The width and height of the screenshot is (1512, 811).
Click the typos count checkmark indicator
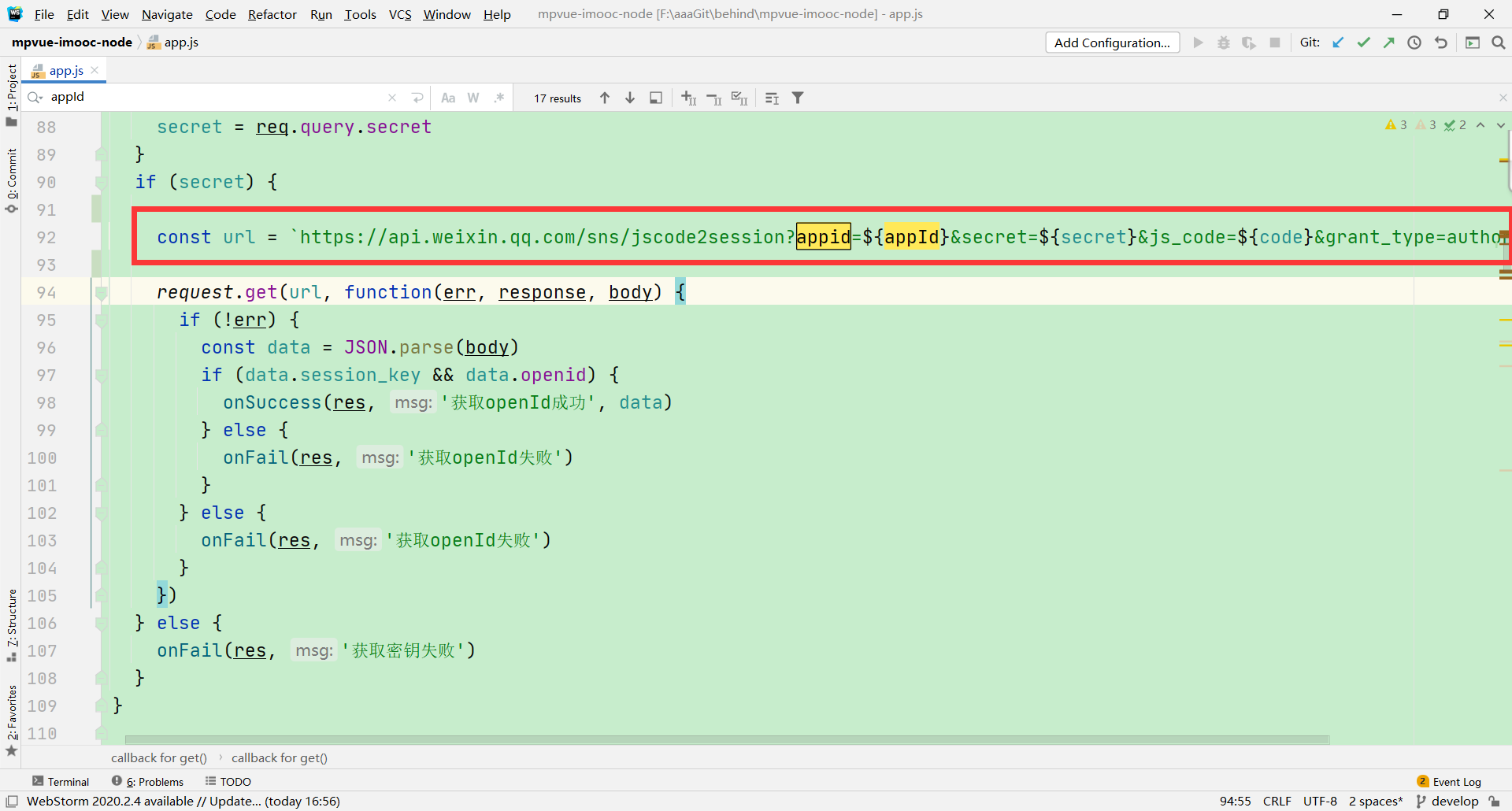[x=1455, y=125]
